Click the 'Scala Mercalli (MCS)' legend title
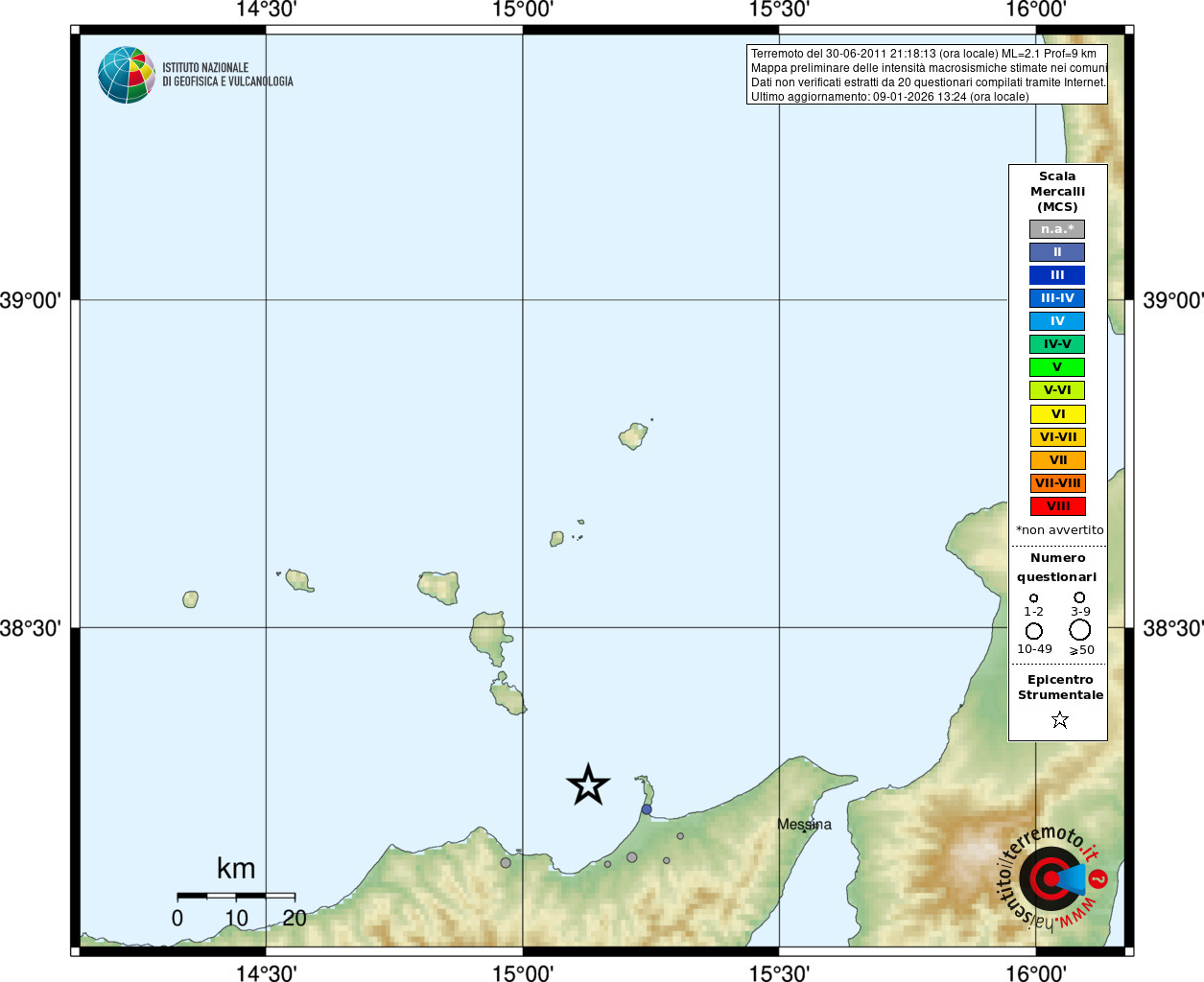Viewport: 1204px width, 982px height. pyautogui.click(x=1057, y=192)
